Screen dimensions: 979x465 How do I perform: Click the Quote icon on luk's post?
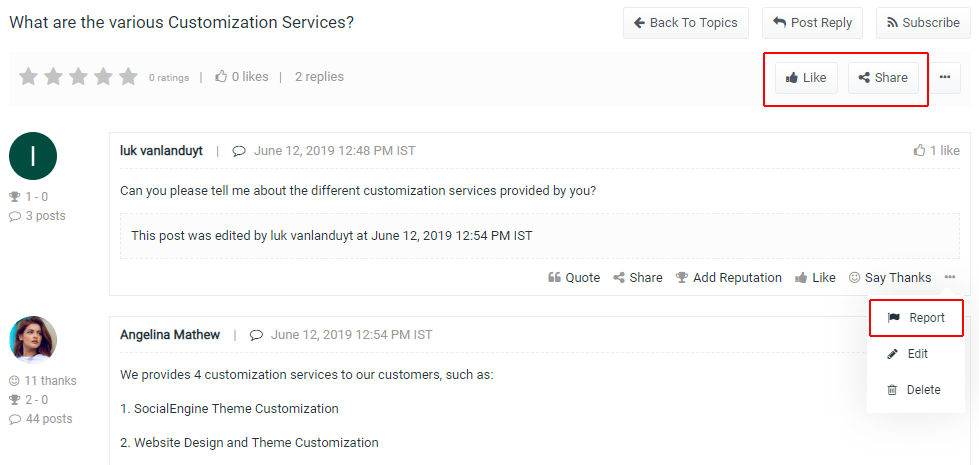554,278
